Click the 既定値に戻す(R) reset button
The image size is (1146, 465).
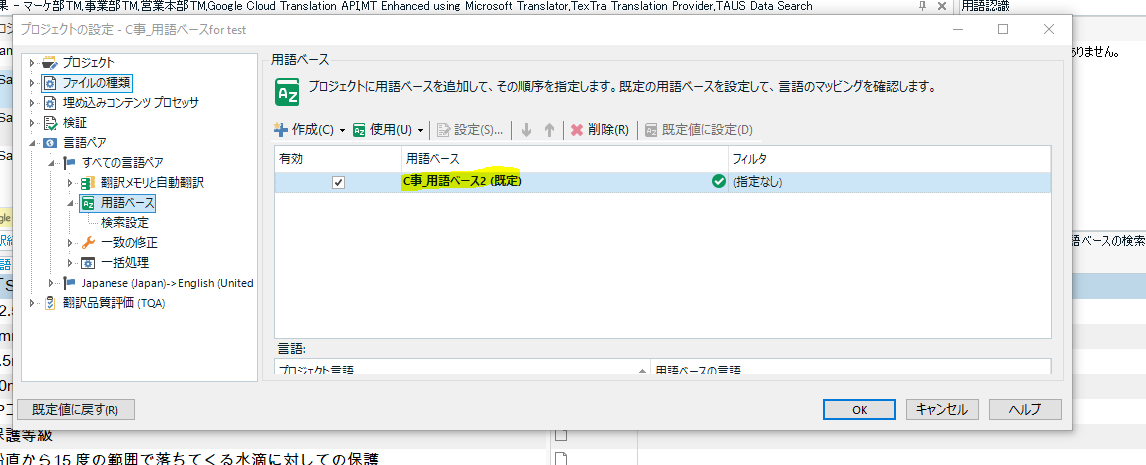[76, 409]
